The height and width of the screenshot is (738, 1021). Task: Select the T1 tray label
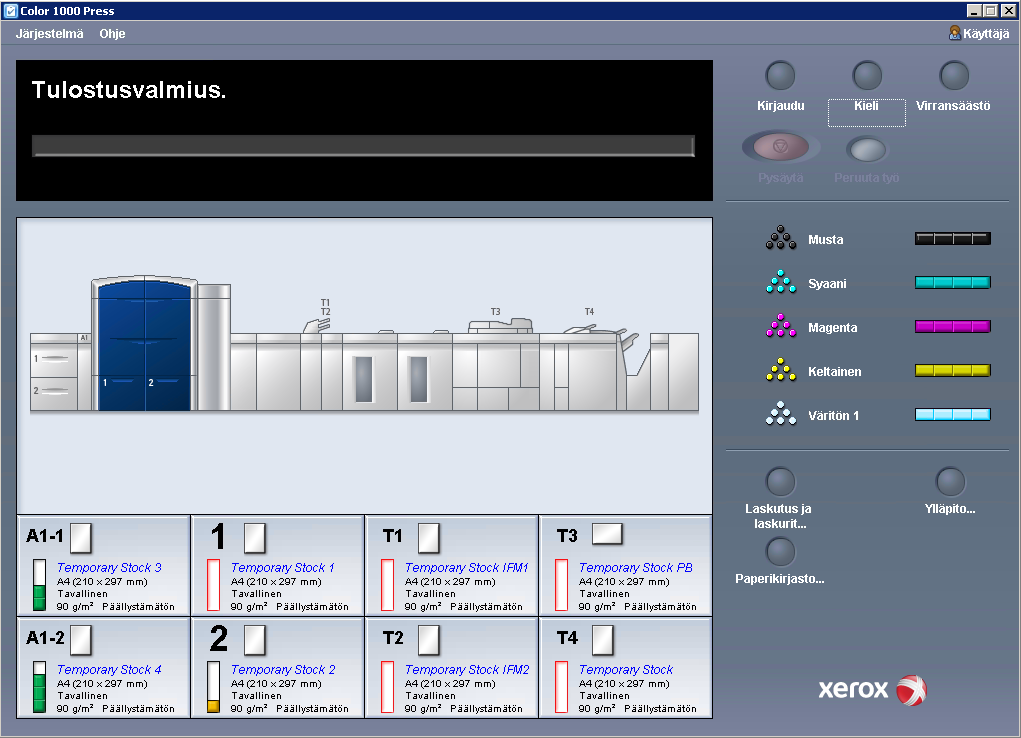click(x=393, y=536)
